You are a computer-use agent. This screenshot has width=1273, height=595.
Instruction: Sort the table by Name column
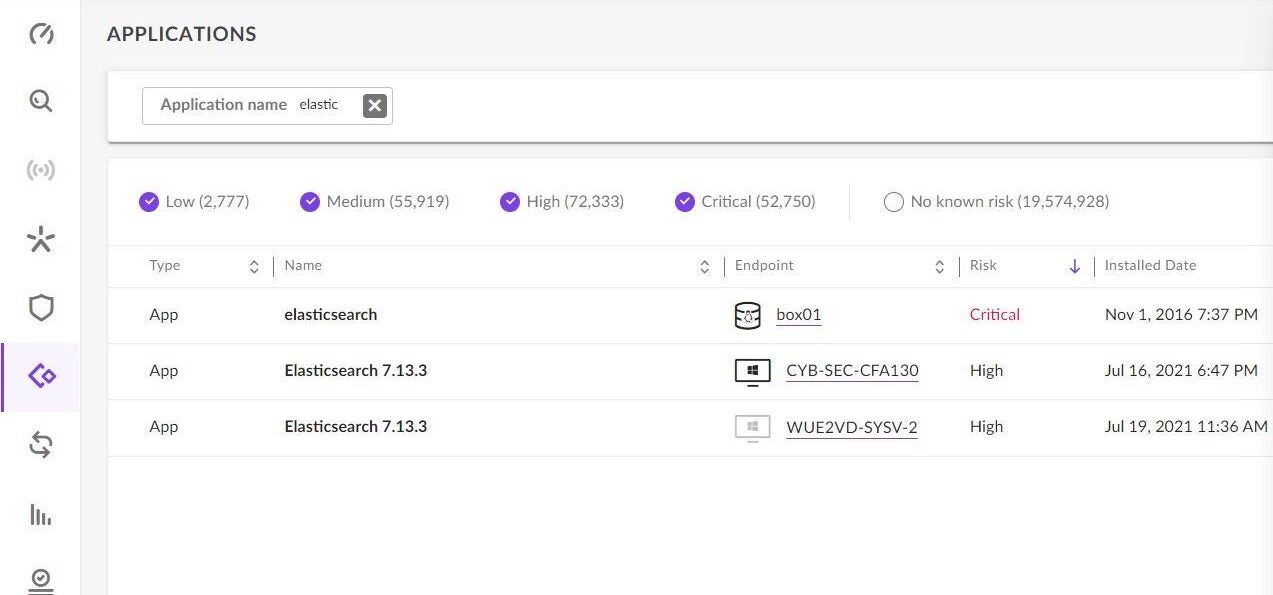[x=704, y=266]
